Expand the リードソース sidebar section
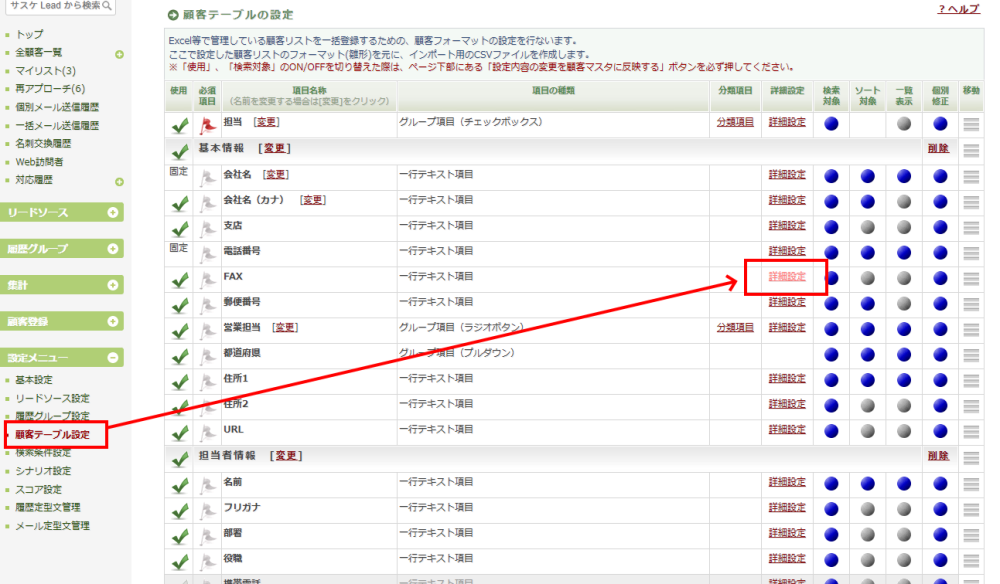 [x=113, y=212]
